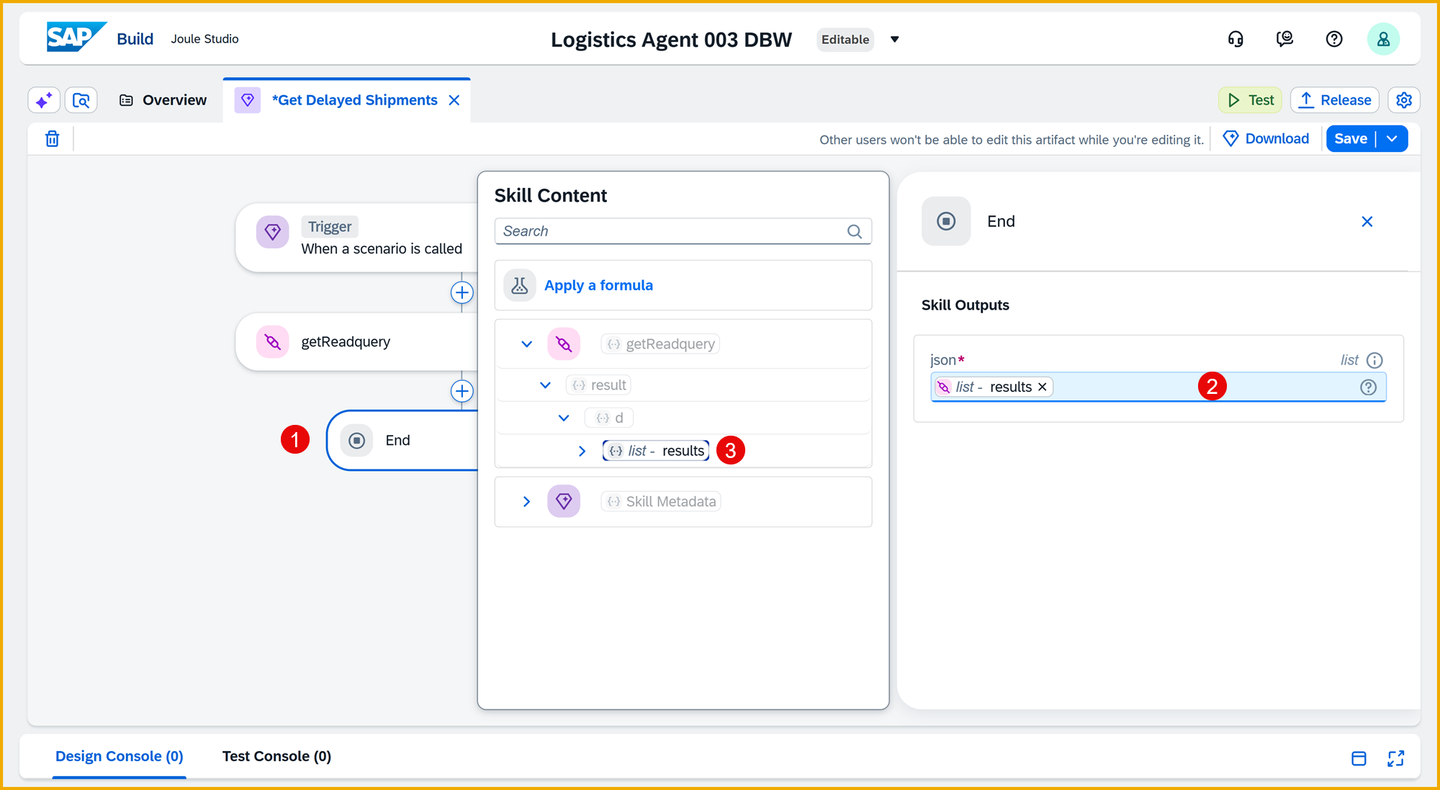1440x790 pixels.
Task: Select the list - results item in tree
Action: tap(656, 451)
